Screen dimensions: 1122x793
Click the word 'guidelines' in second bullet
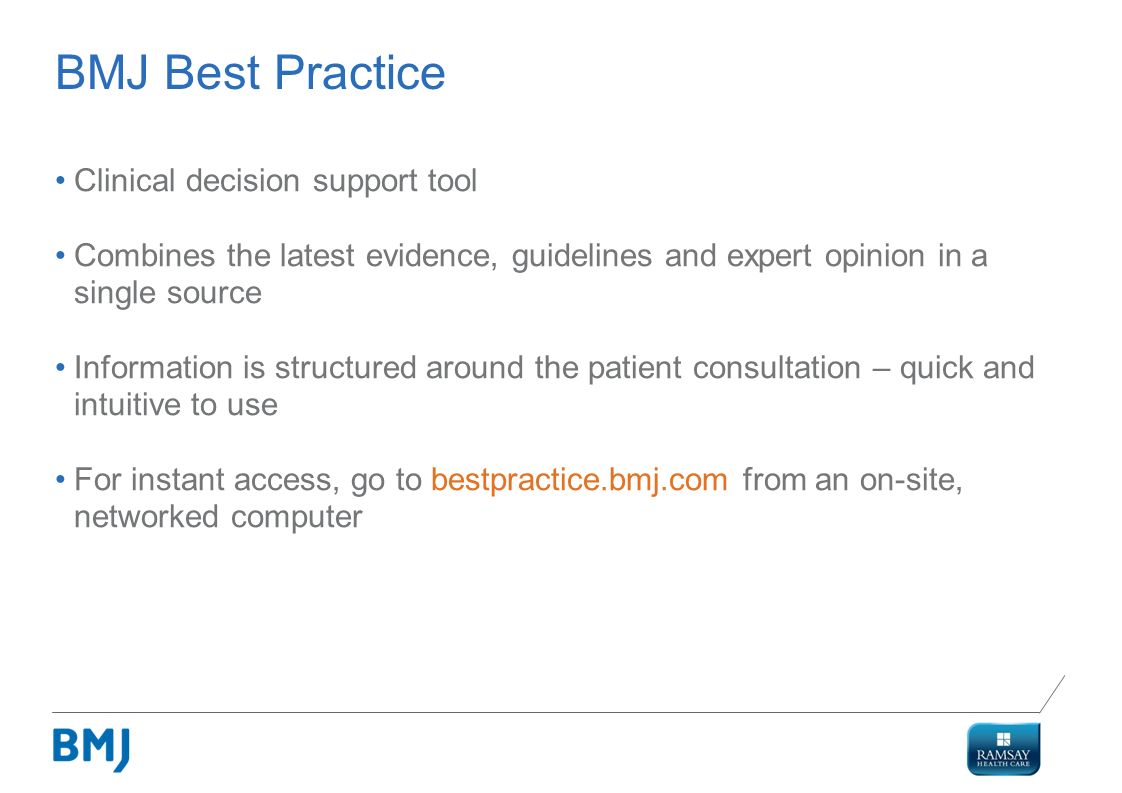(x=582, y=257)
